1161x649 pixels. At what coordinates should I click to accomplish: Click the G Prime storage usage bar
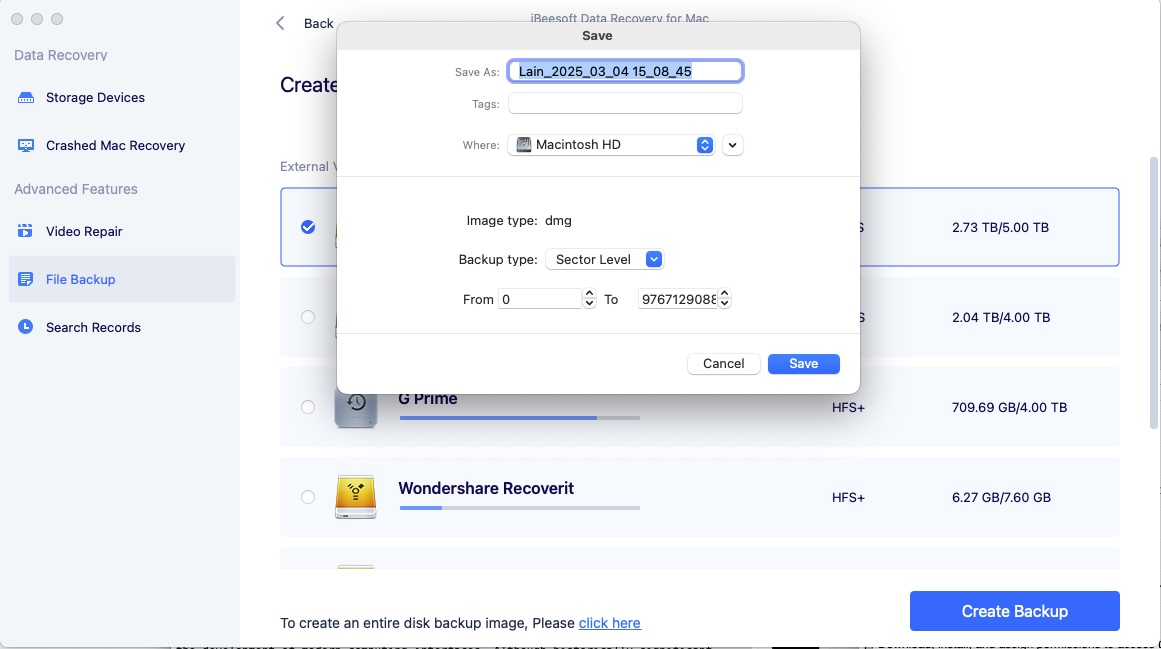click(518, 418)
